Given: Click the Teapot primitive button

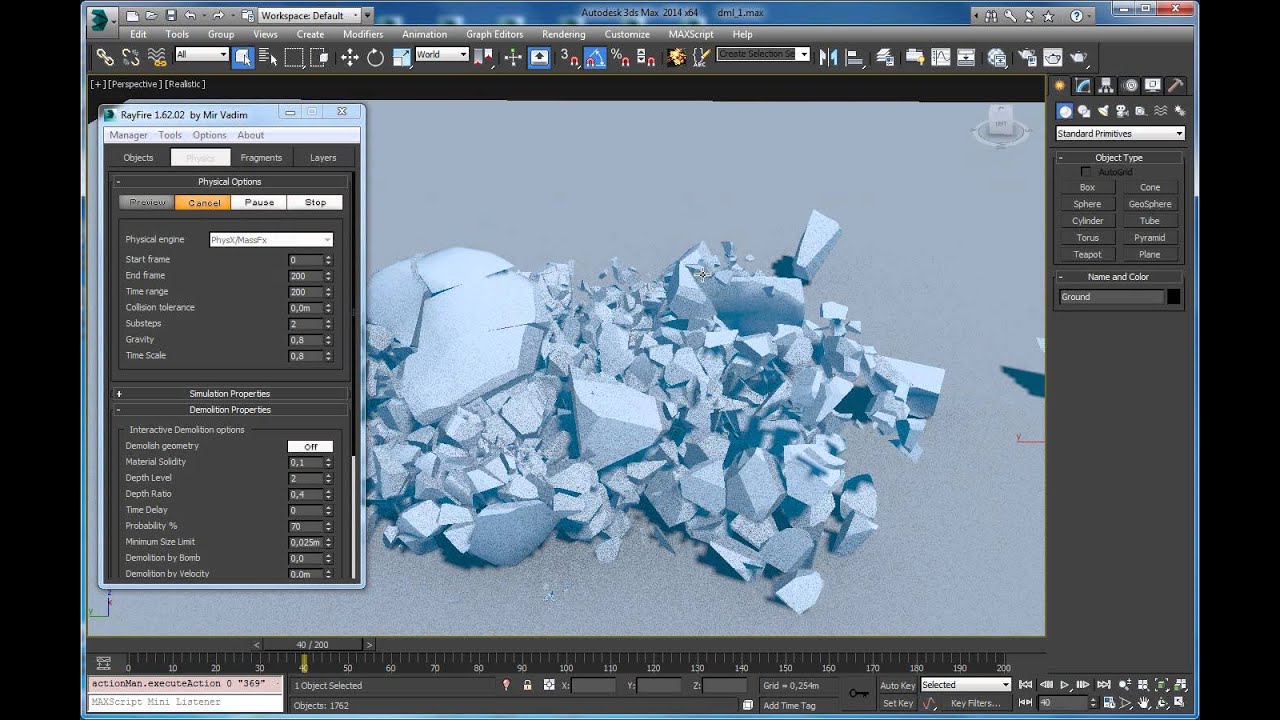Looking at the screenshot, I should [1087, 254].
